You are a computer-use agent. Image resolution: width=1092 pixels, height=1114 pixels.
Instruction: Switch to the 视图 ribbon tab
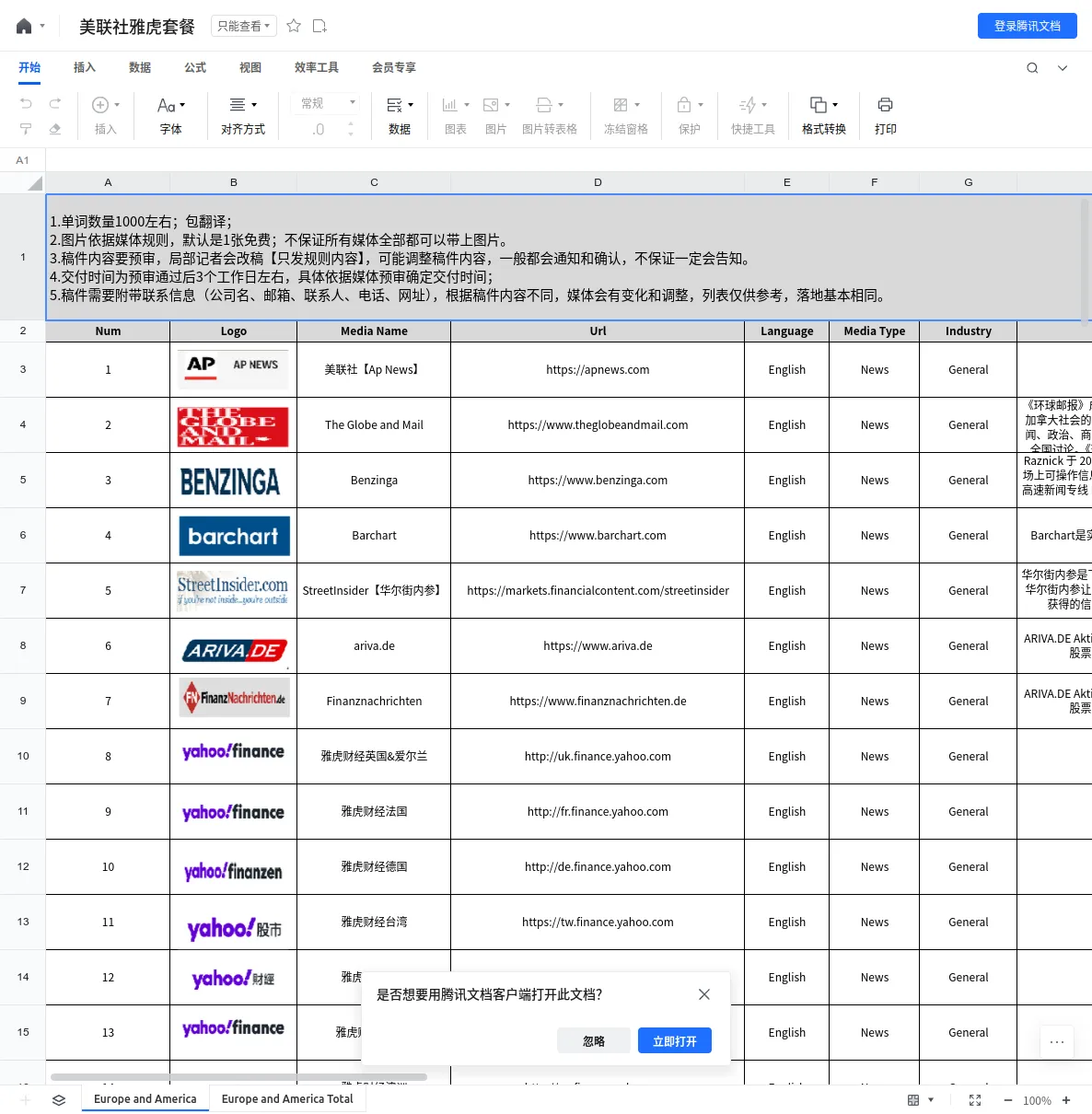(250, 67)
